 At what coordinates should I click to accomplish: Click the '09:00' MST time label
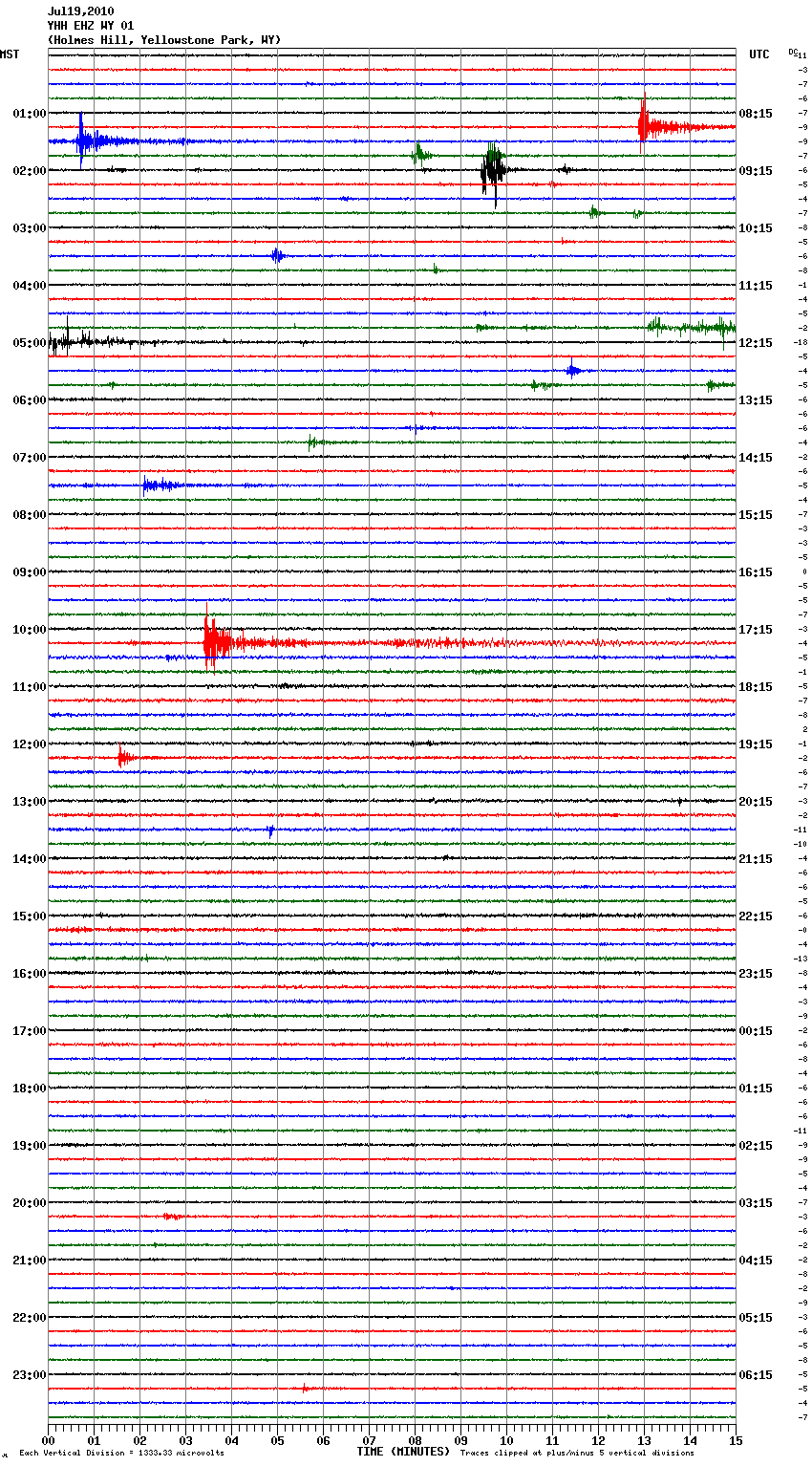click(x=30, y=572)
